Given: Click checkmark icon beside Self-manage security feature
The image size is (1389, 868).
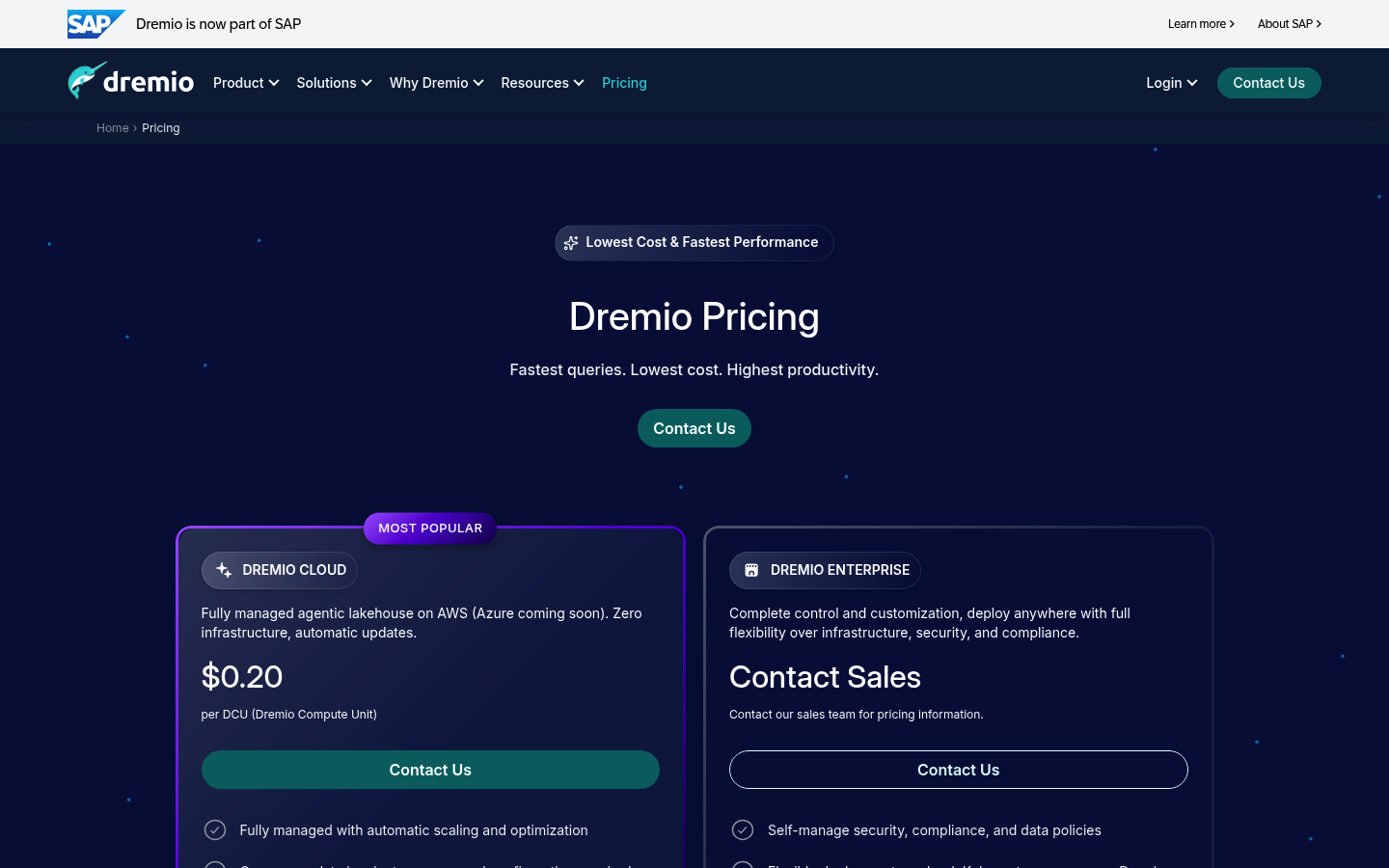Looking at the screenshot, I should [x=743, y=830].
